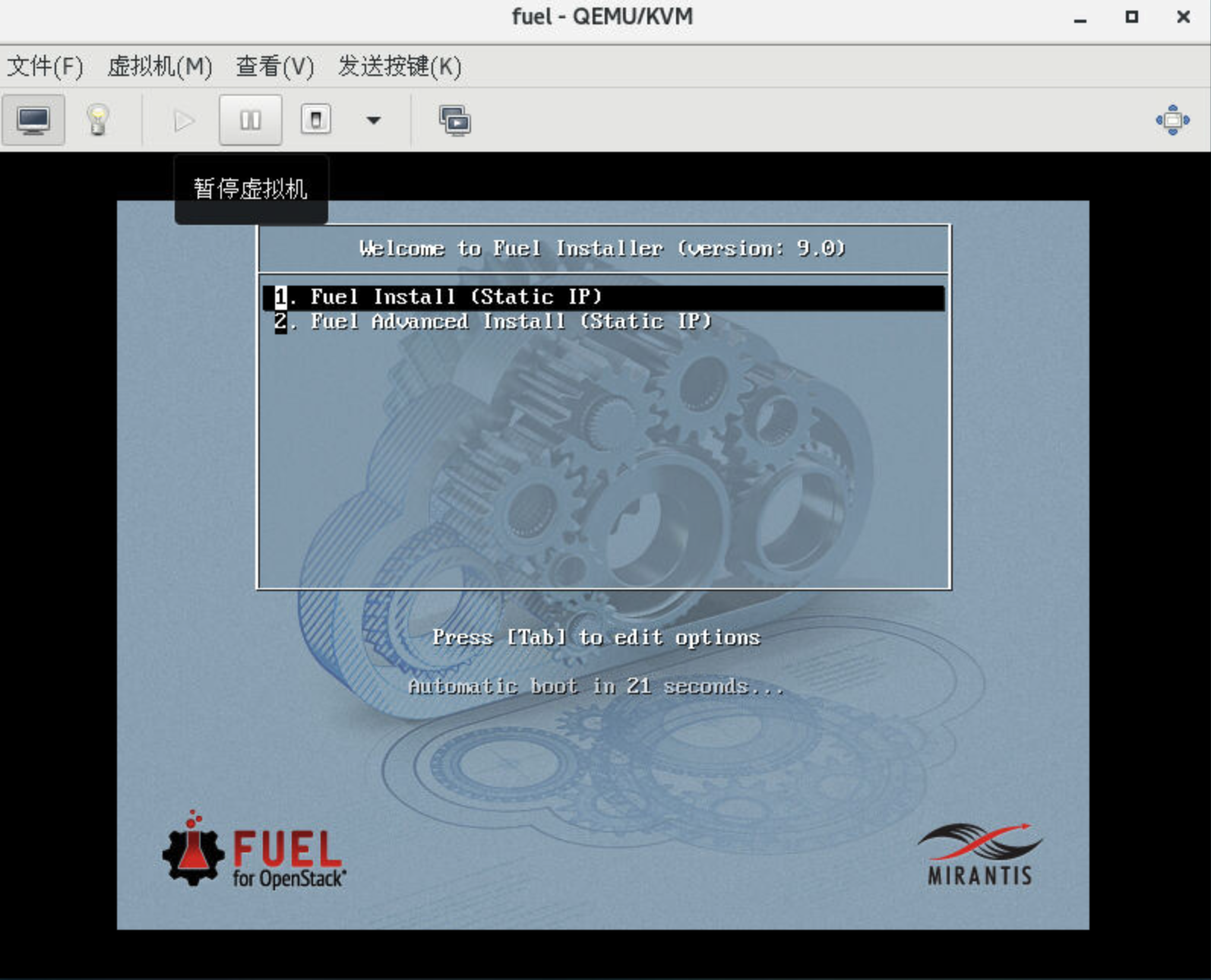Select Fuel Install (Static IP) entry

click(x=604, y=297)
